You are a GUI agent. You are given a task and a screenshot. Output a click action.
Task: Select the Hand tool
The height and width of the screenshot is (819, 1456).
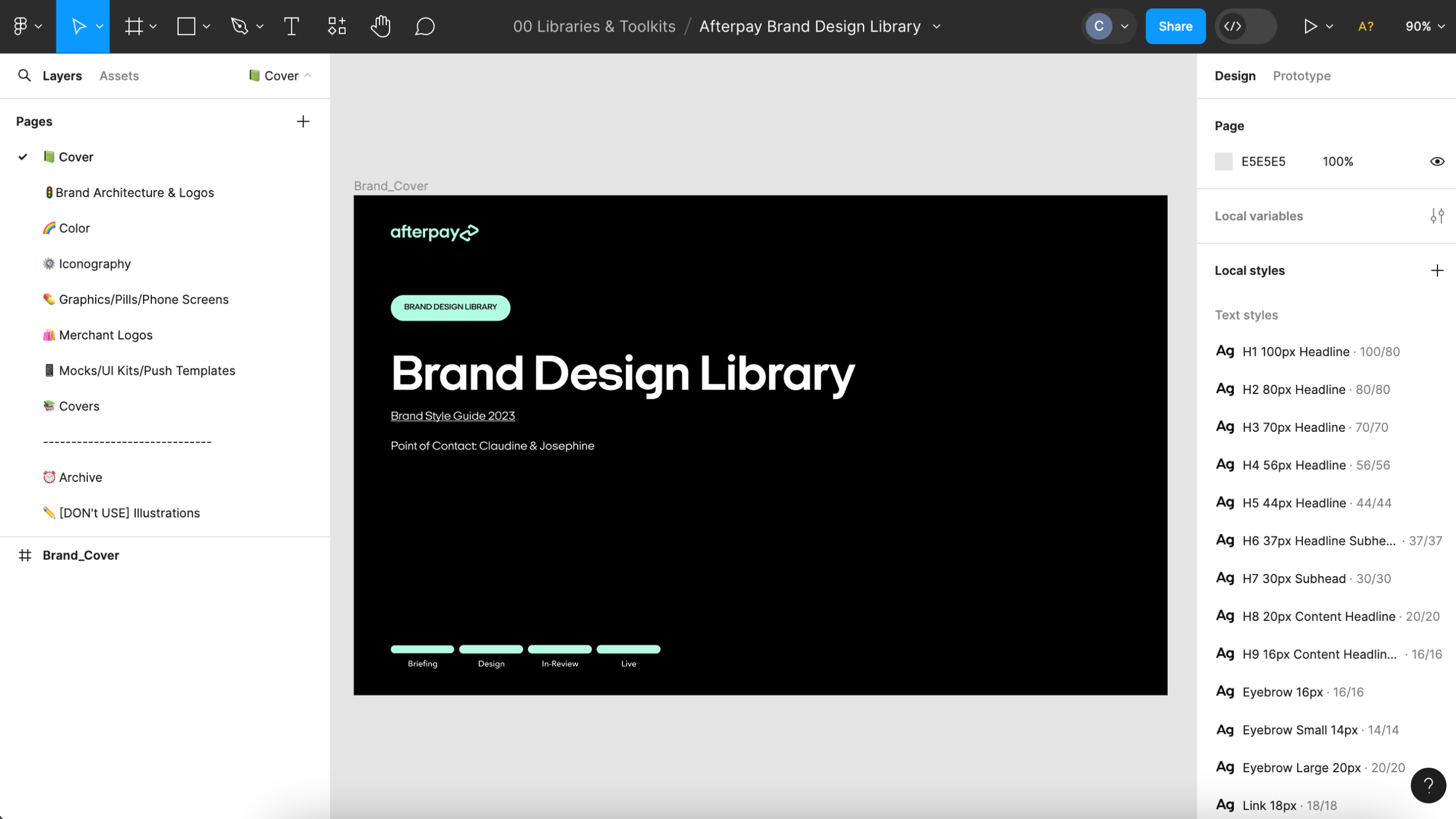tap(380, 26)
